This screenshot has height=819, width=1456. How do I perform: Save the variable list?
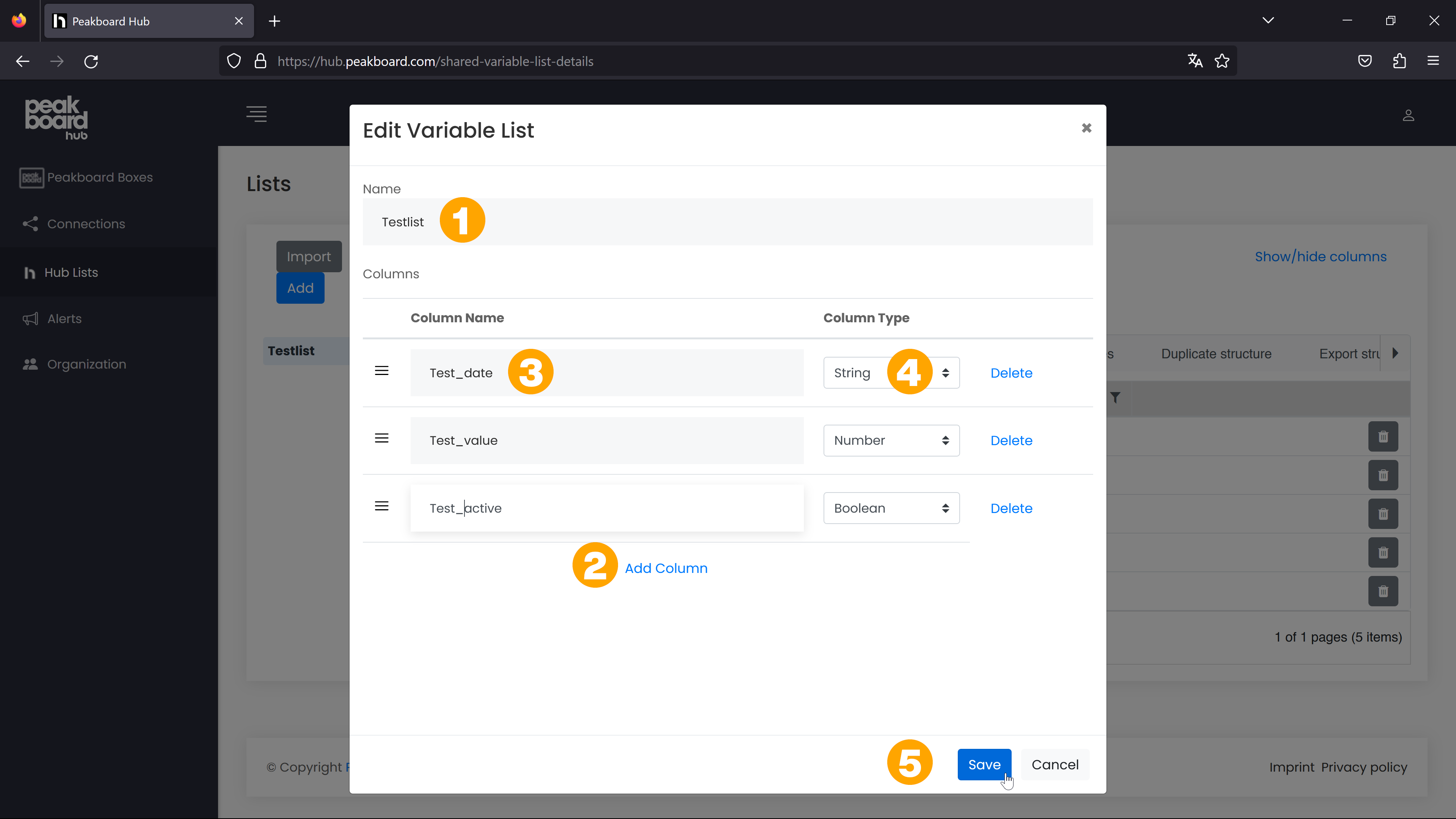pyautogui.click(x=984, y=765)
